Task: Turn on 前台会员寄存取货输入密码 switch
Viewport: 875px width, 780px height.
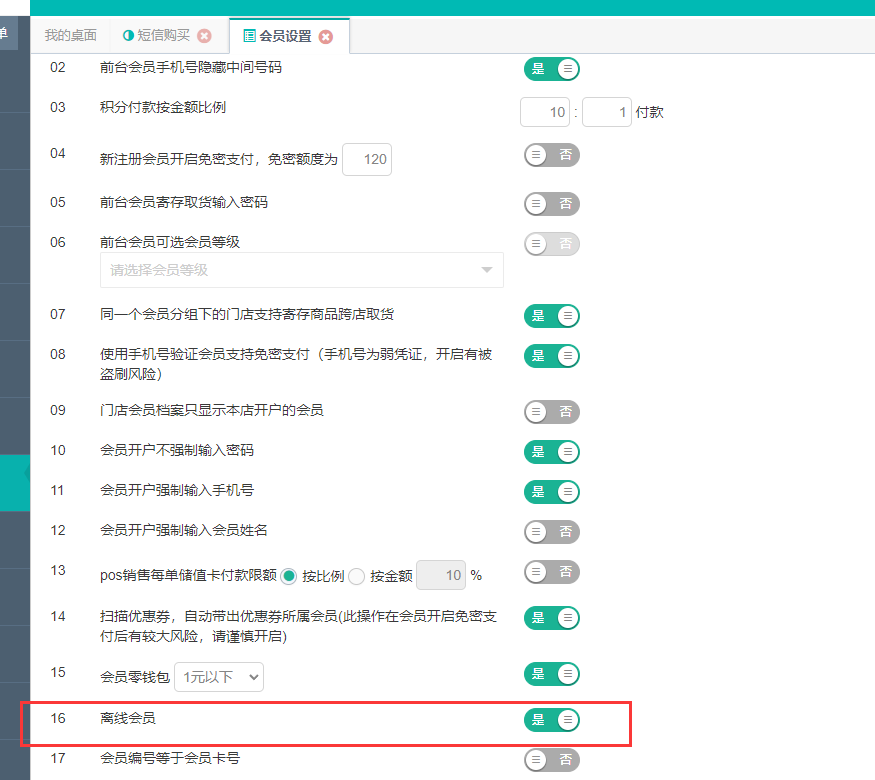Action: pyautogui.click(x=552, y=204)
